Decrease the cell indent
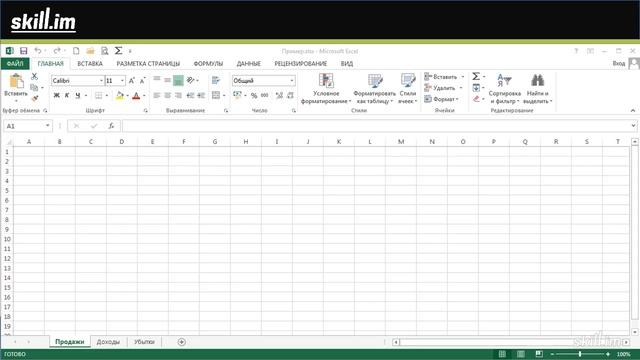 click(x=190, y=95)
